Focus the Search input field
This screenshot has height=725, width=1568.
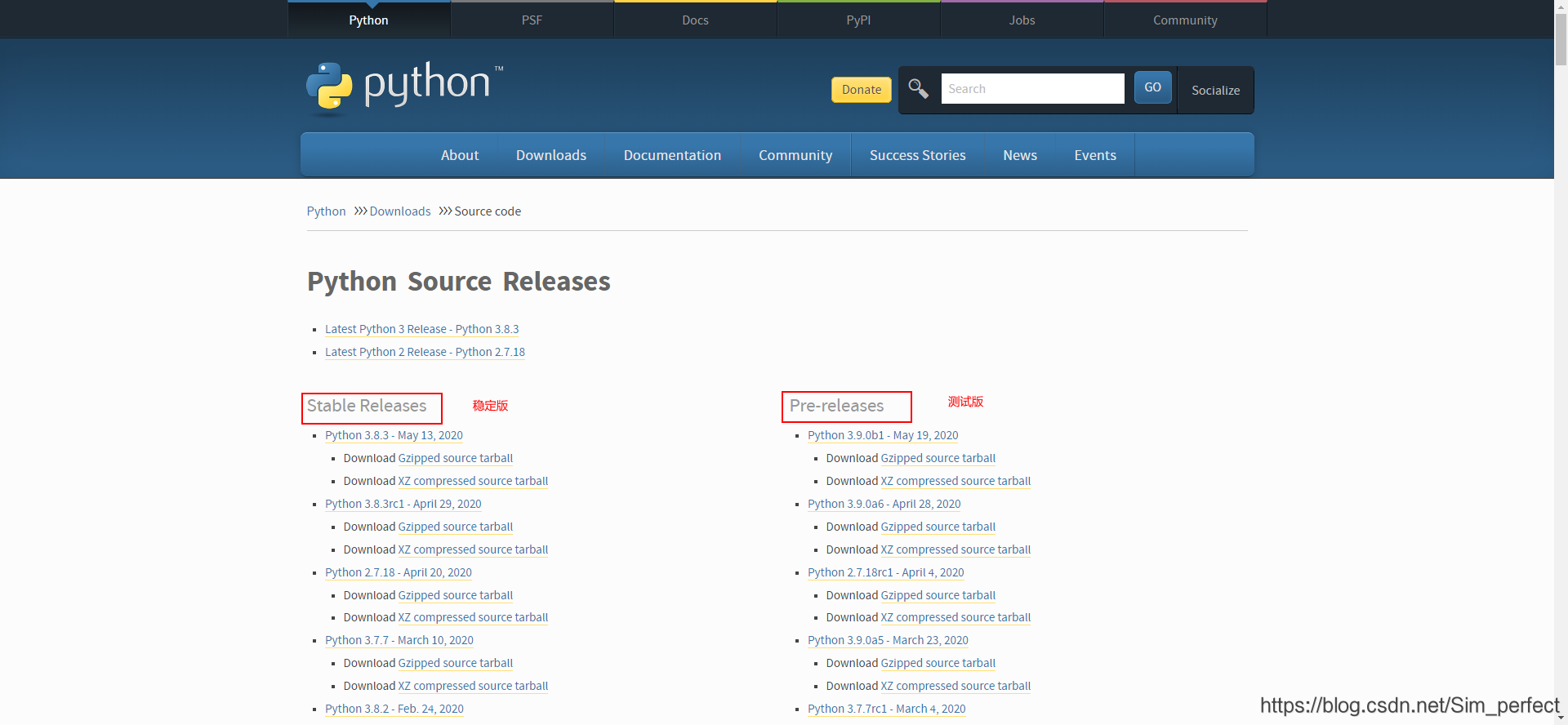tap(1032, 88)
